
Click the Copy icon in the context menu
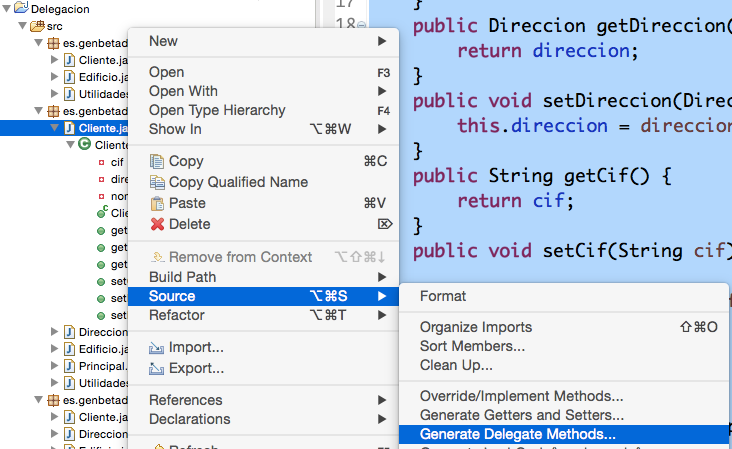pos(157,162)
